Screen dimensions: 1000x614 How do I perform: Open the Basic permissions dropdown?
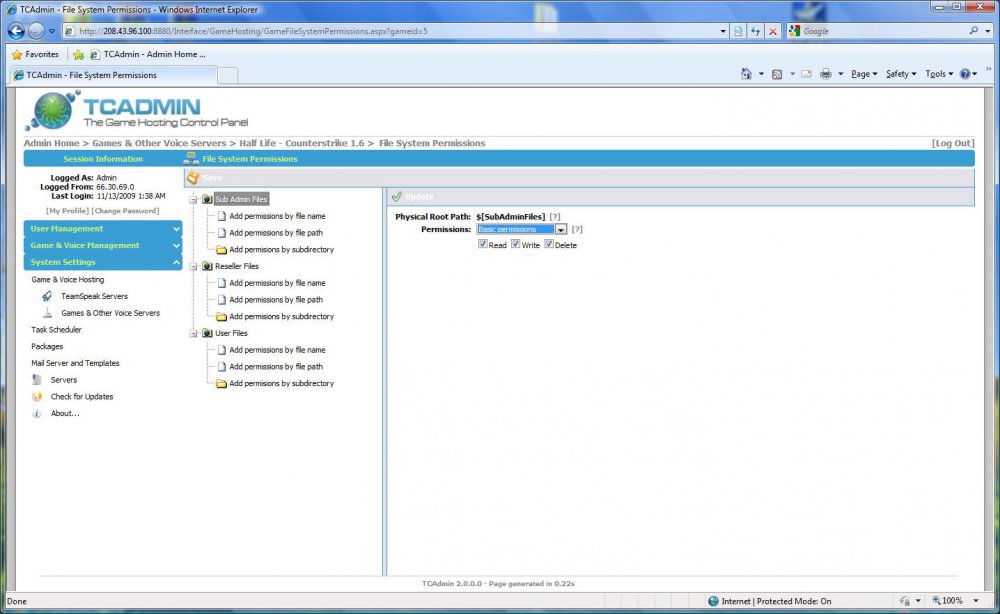(x=561, y=230)
